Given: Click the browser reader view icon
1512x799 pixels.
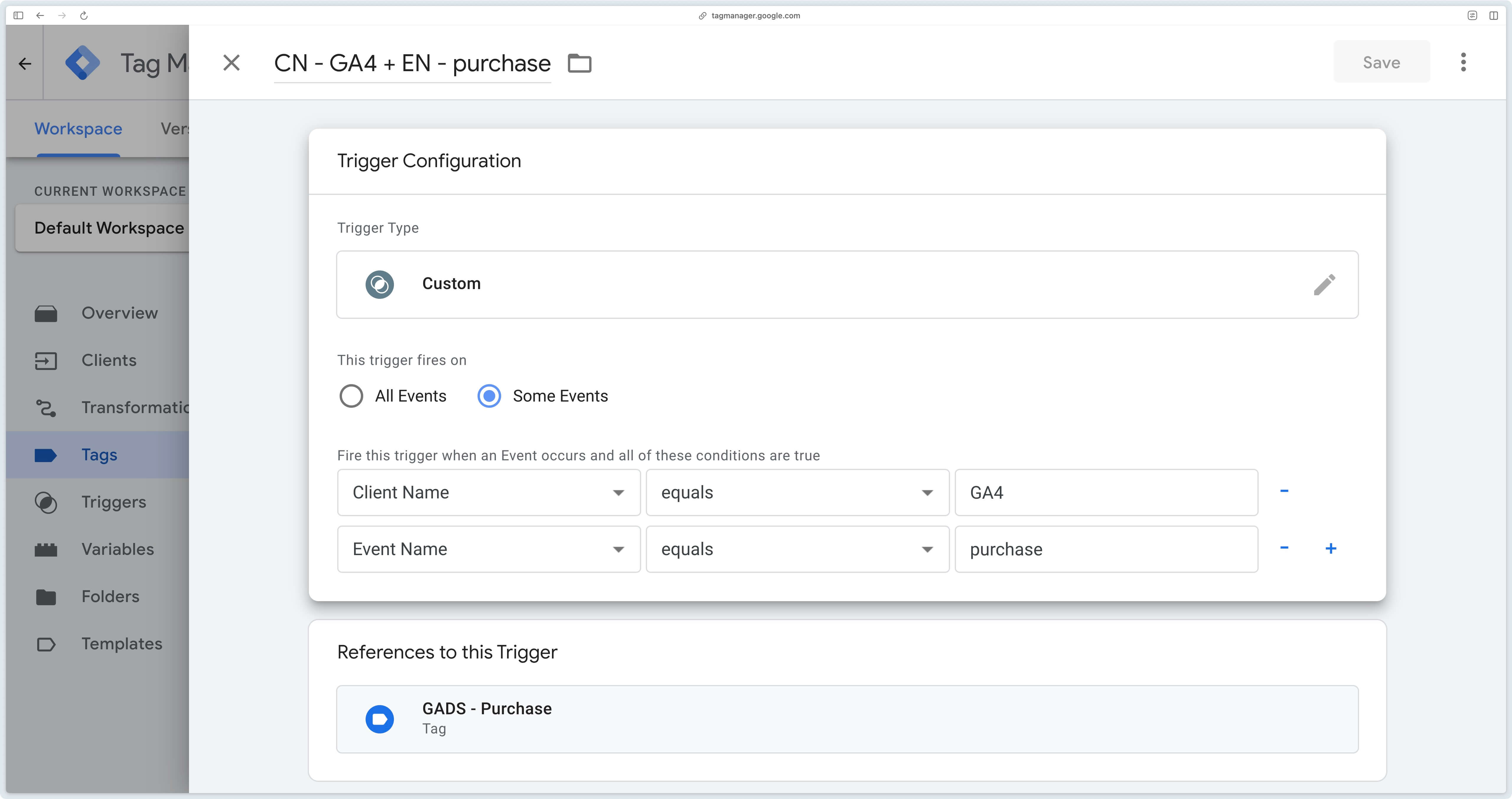Looking at the screenshot, I should point(1472,15).
